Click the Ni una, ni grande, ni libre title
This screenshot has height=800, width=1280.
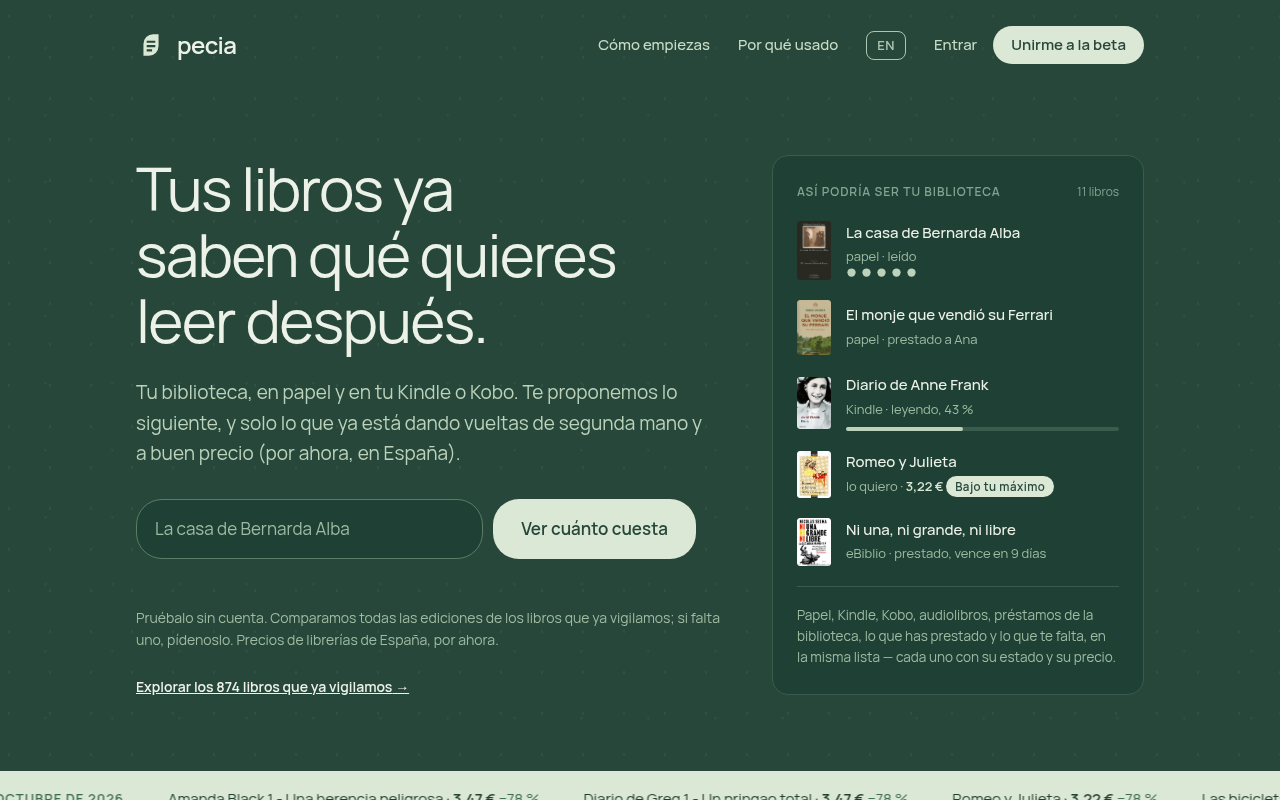(x=931, y=530)
